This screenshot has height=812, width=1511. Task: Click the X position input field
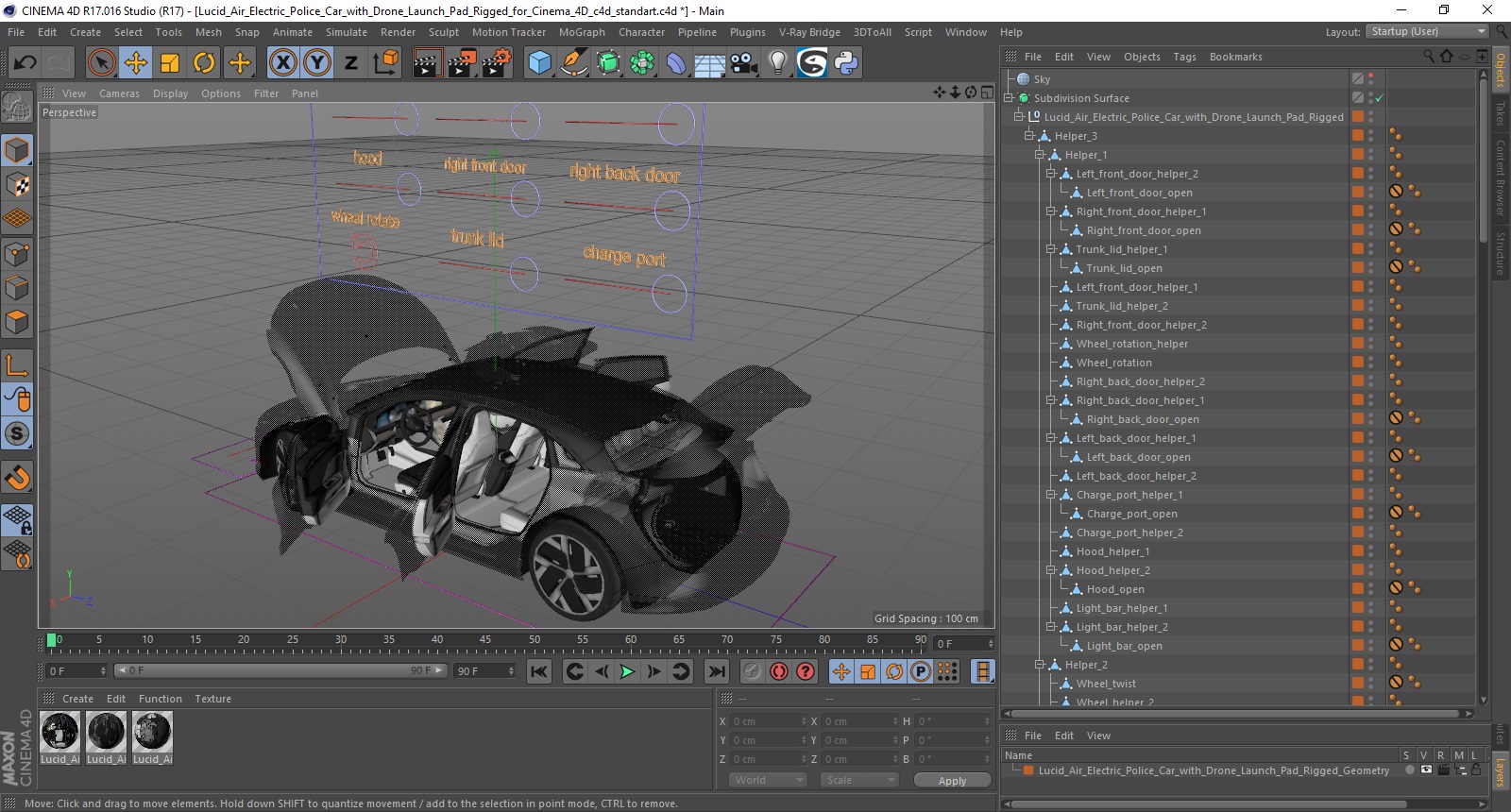tap(769, 721)
